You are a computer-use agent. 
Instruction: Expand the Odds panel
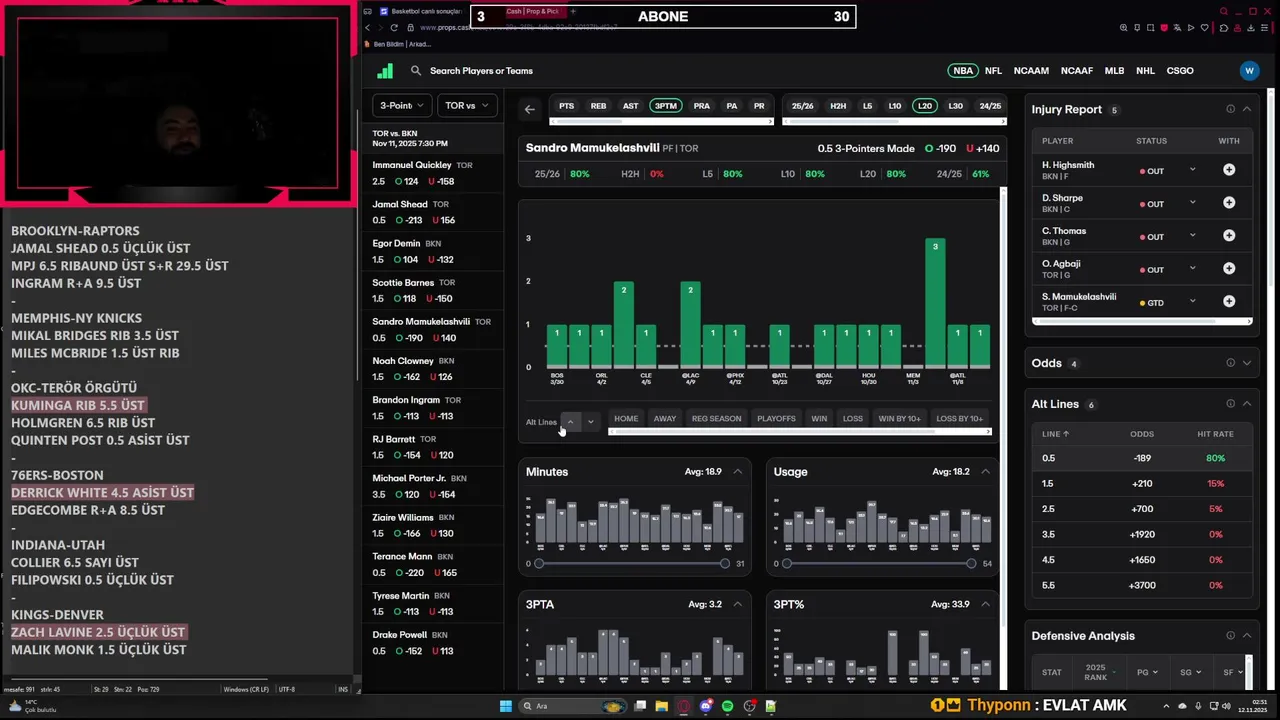[1247, 363]
